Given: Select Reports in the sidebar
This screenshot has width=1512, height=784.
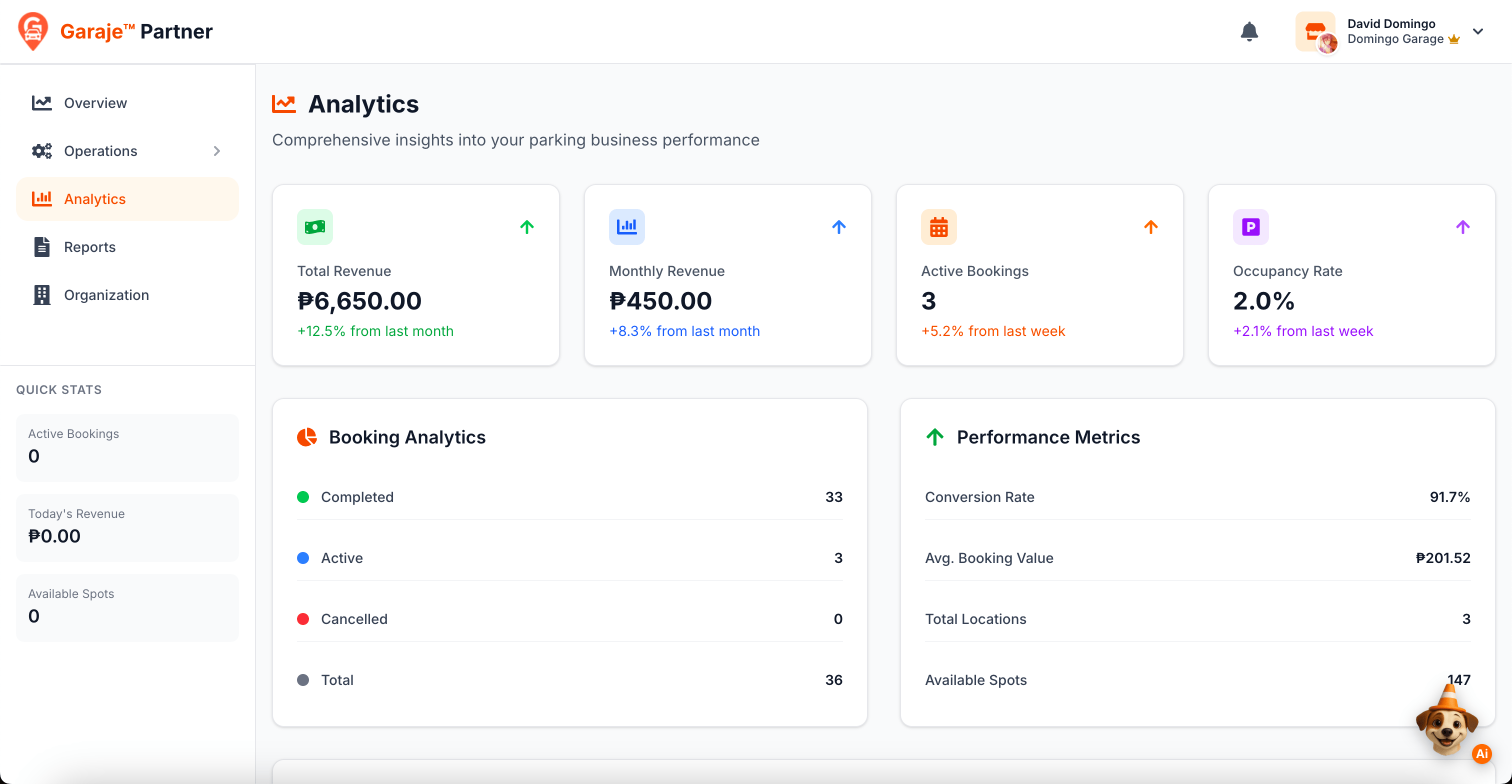Looking at the screenshot, I should 89,247.
